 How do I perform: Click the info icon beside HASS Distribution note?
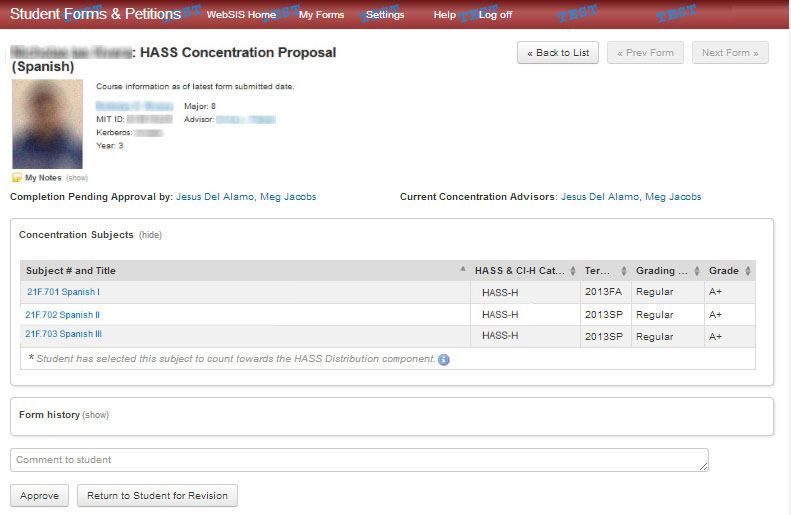pos(444,359)
